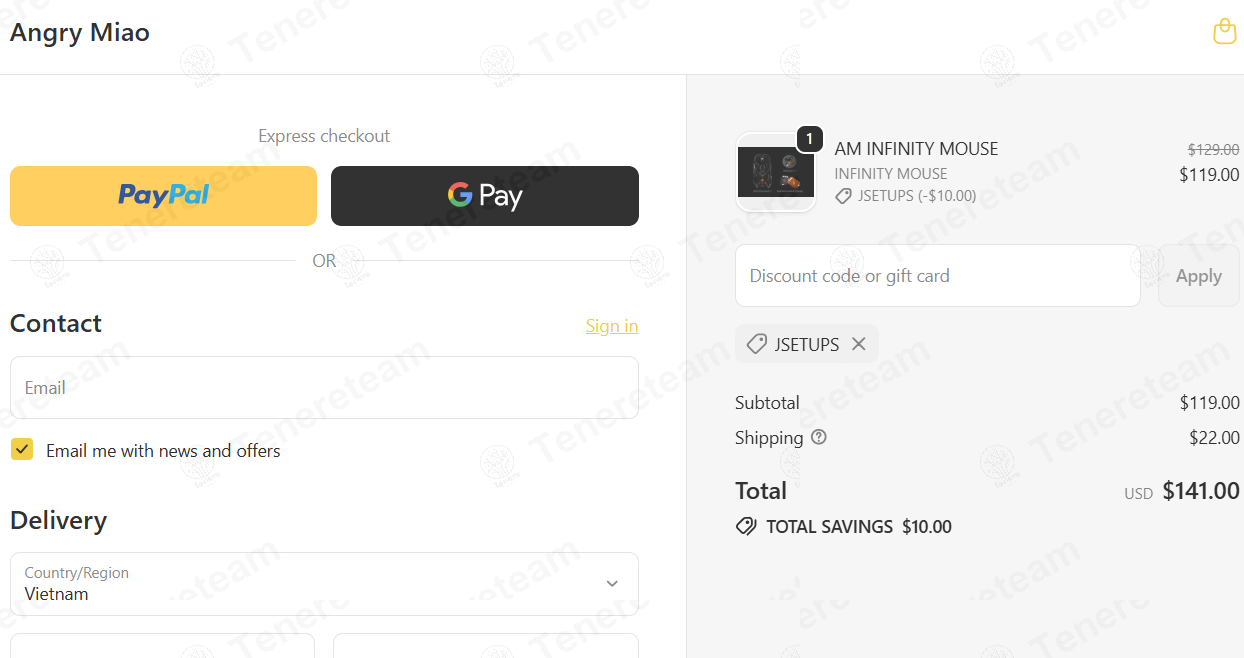Click the quantity badge on product image
This screenshot has height=658, width=1244.
[809, 139]
